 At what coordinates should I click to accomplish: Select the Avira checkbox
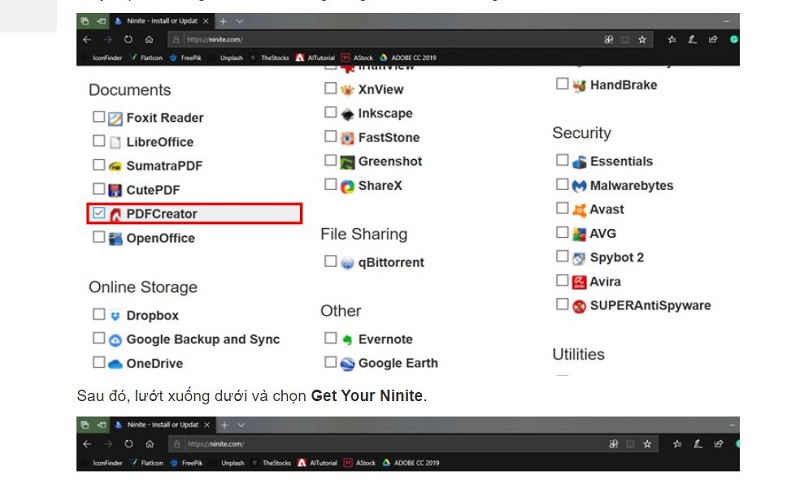pyautogui.click(x=562, y=280)
